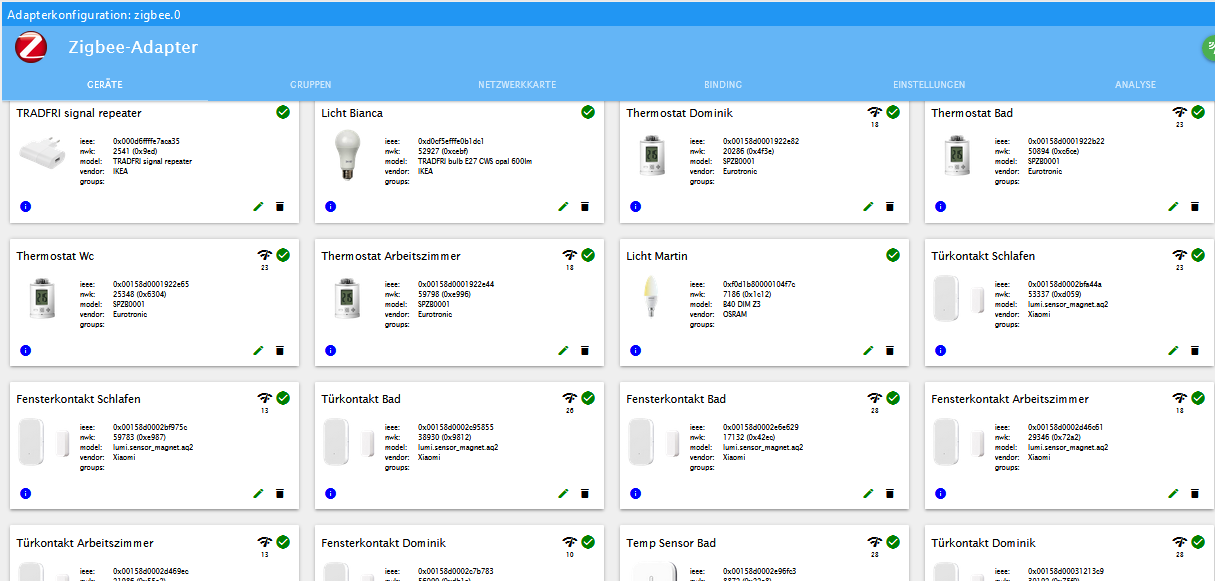Rename Thermostat Dominik with pencil icon
Image resolution: width=1215 pixels, height=581 pixels.
[868, 207]
